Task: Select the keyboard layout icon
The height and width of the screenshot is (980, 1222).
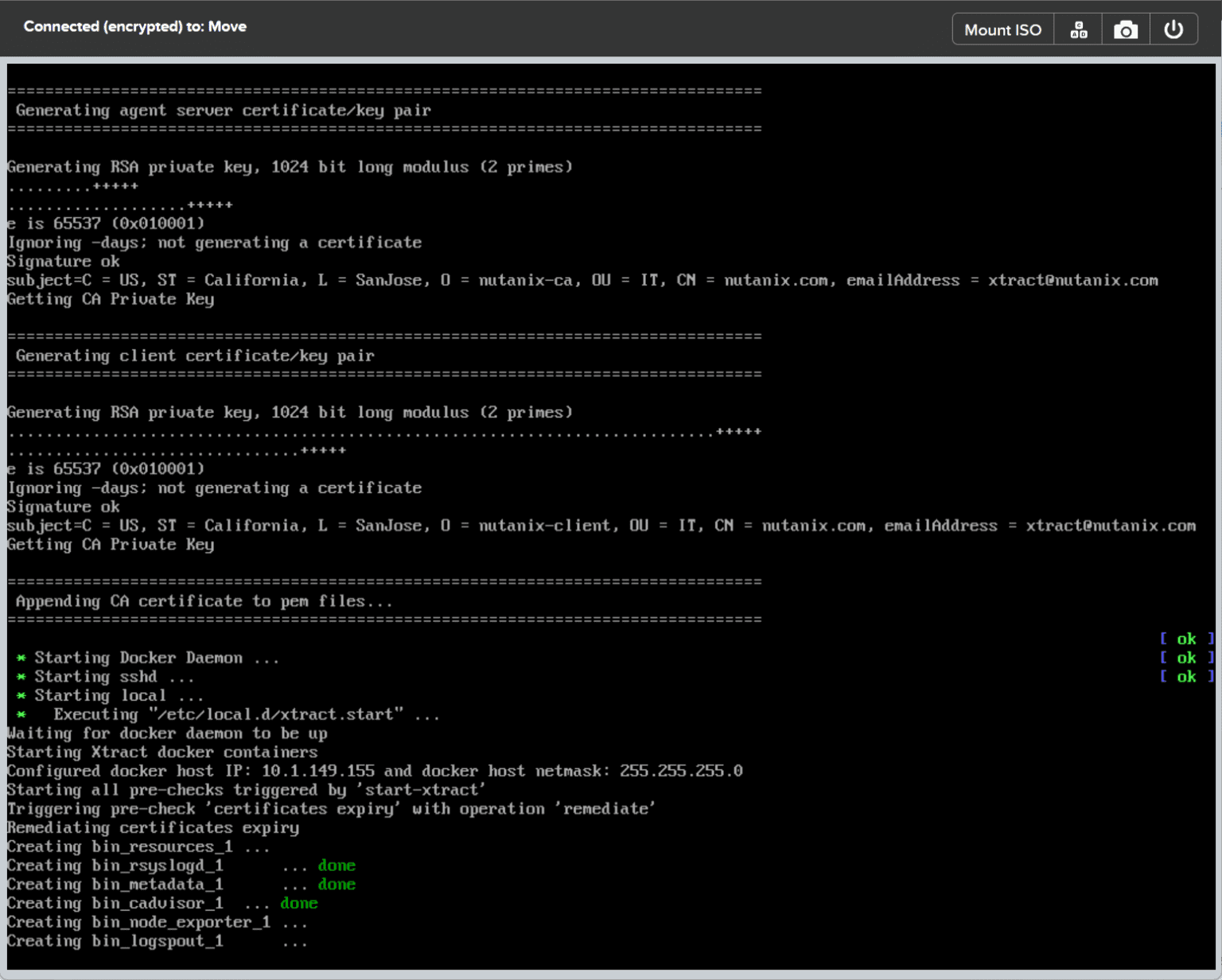Action: (x=1078, y=29)
